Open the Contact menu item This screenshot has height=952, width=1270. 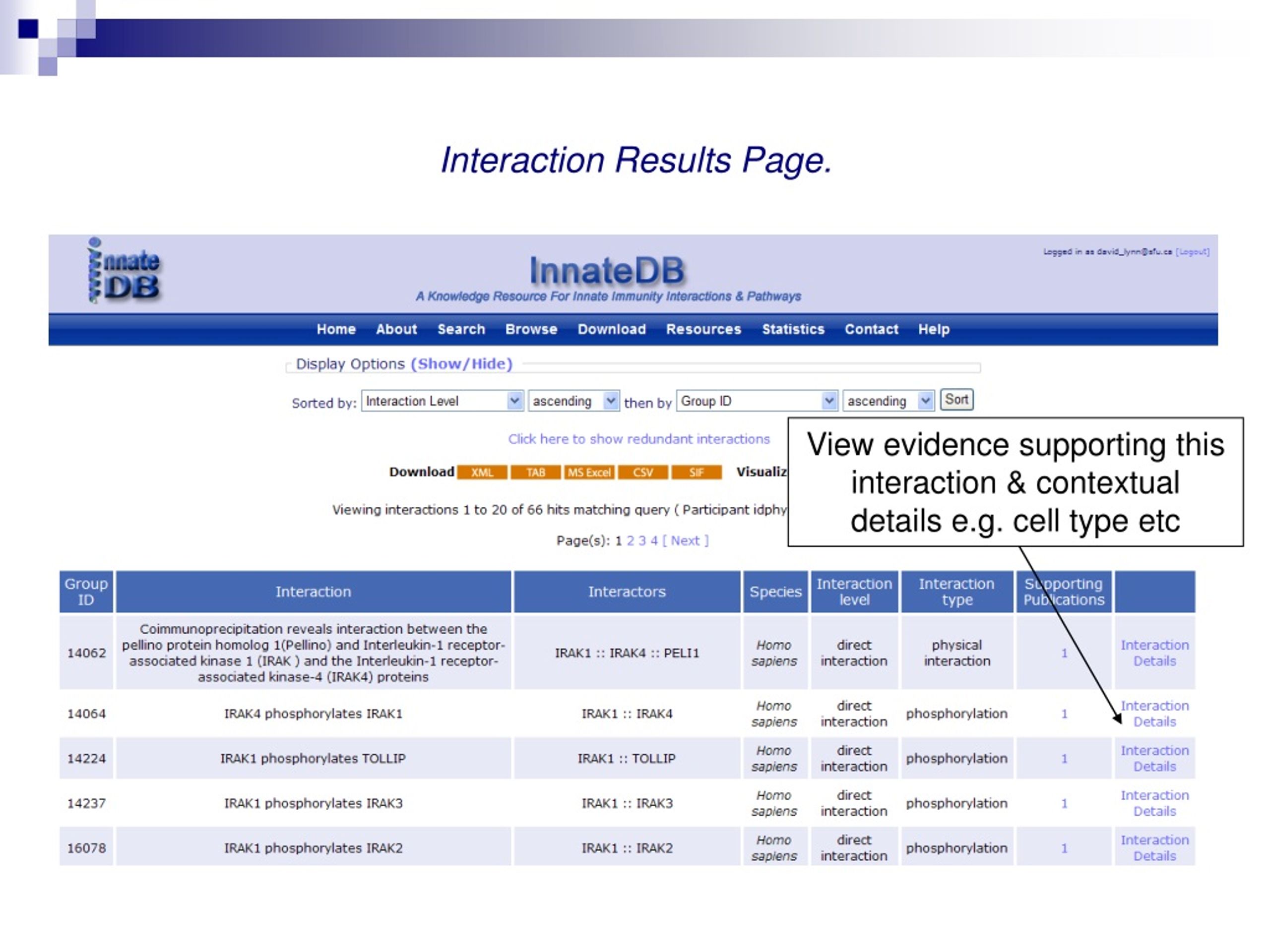(x=872, y=329)
